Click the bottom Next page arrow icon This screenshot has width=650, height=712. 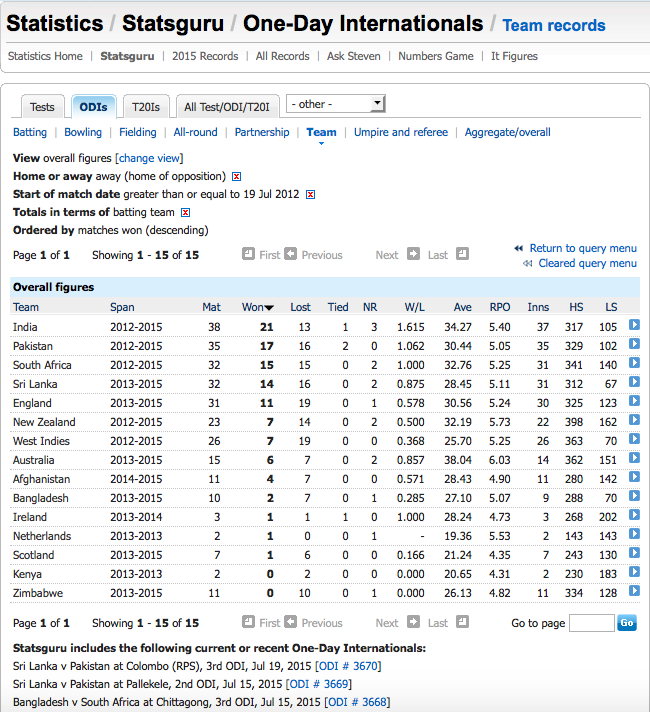413,622
